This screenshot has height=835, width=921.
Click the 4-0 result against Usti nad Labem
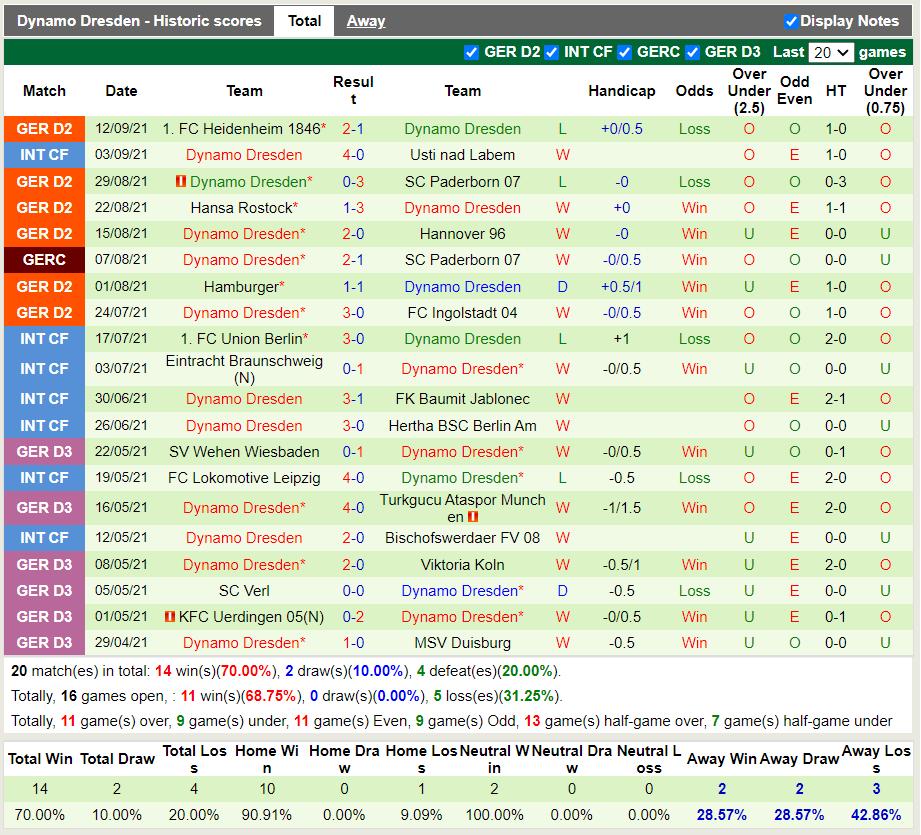pyautogui.click(x=353, y=155)
